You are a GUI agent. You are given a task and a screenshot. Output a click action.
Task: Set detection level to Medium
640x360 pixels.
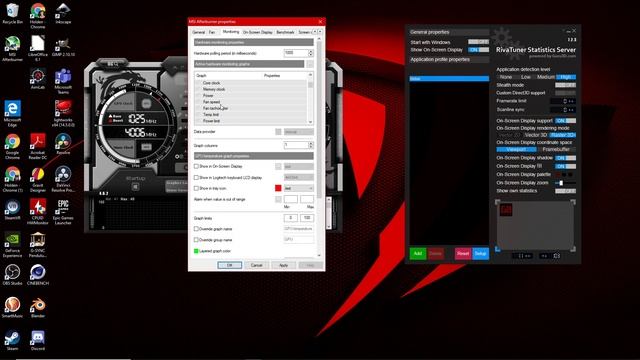click(x=546, y=77)
